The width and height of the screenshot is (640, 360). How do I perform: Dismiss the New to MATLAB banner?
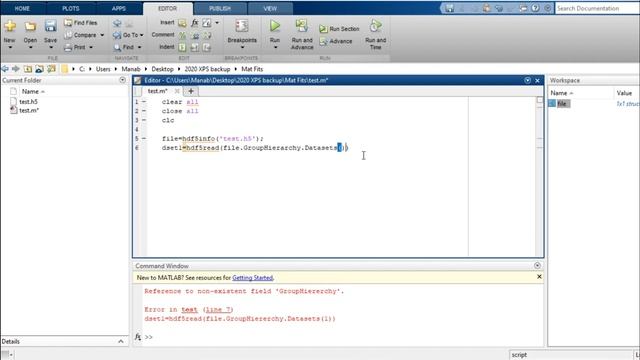click(x=539, y=277)
